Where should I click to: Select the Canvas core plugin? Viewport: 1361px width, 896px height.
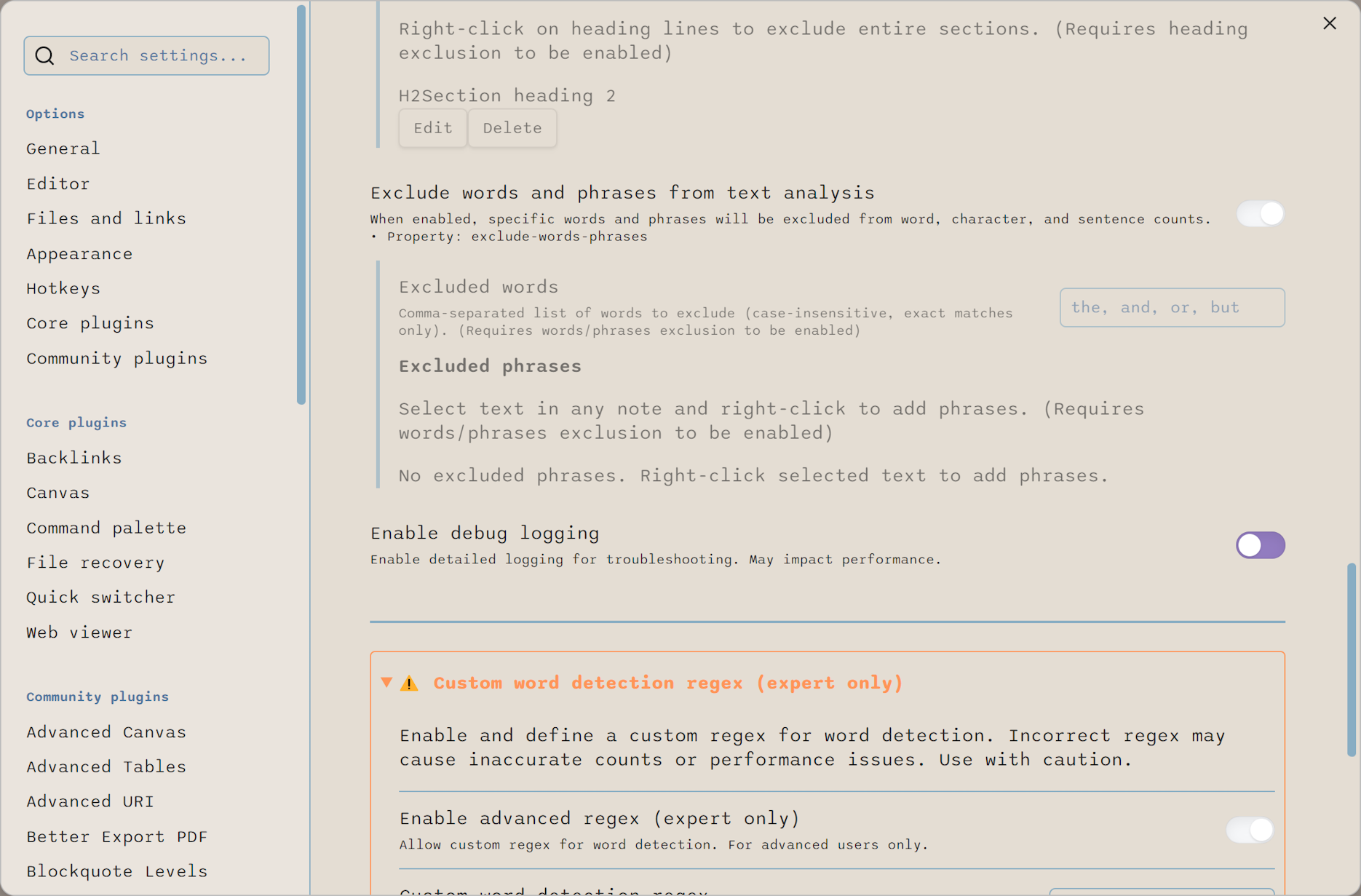click(57, 492)
